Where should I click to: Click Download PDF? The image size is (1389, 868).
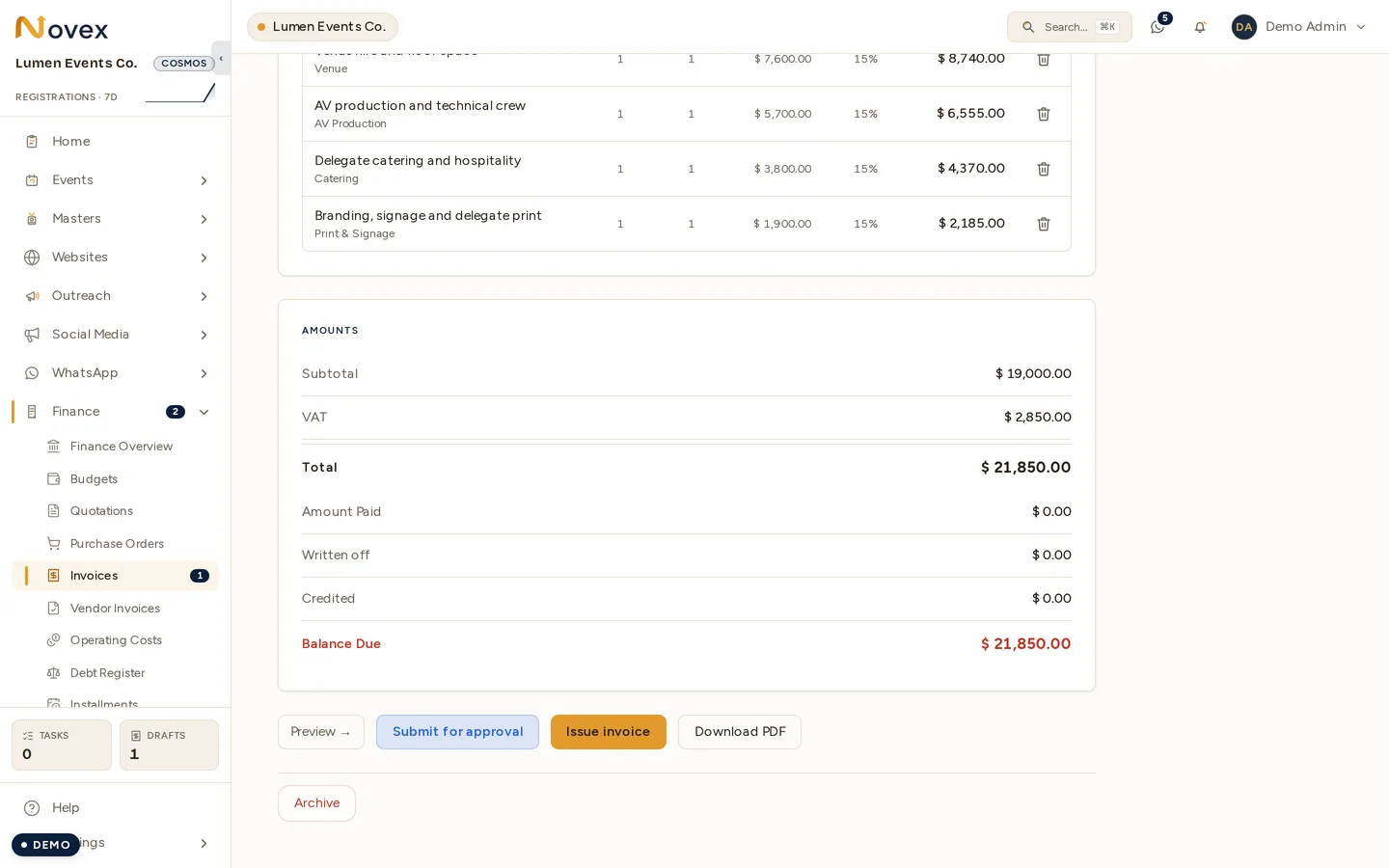click(x=740, y=732)
